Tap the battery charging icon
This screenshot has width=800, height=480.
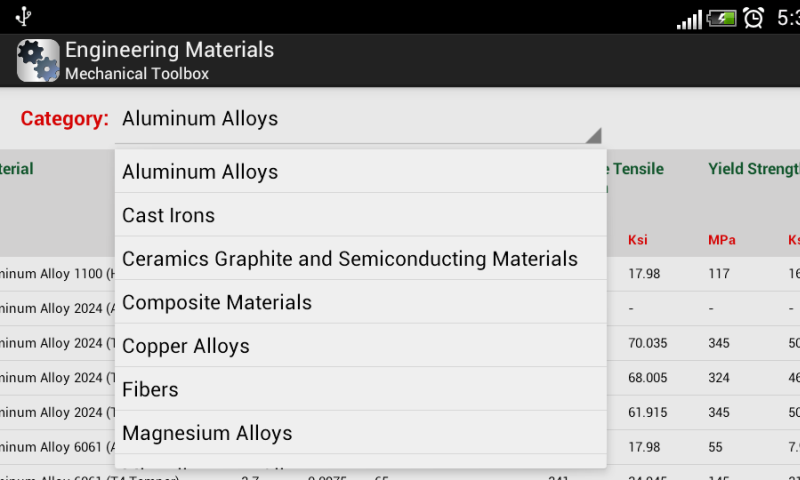tap(721, 19)
